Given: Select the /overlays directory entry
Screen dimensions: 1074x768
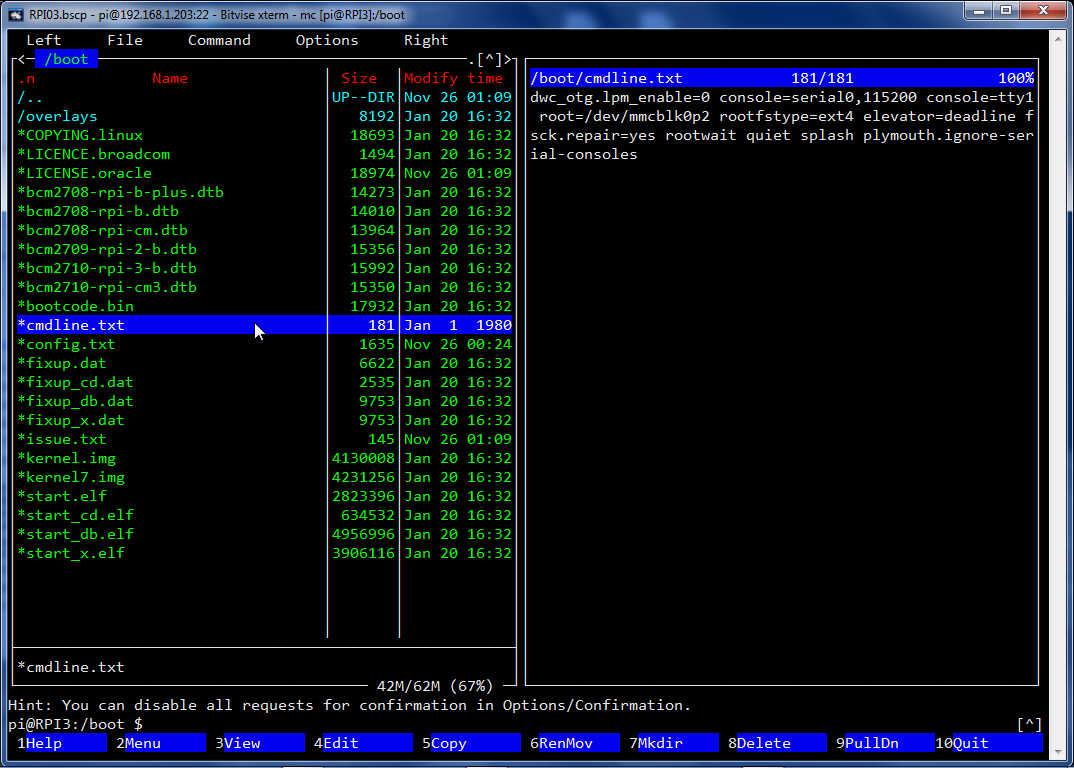Looking at the screenshot, I should 57,116.
